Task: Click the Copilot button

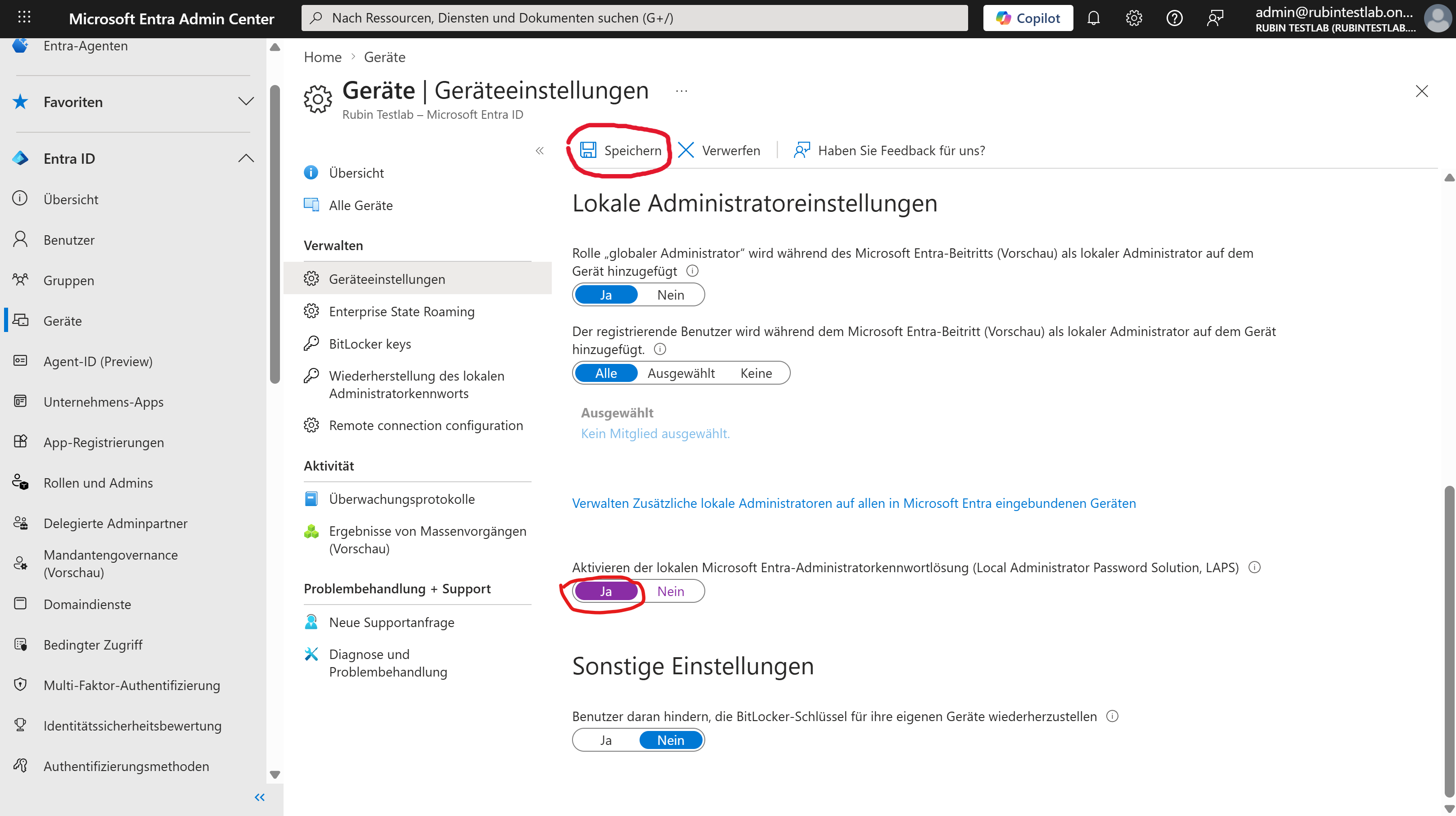Action: pos(1028,18)
